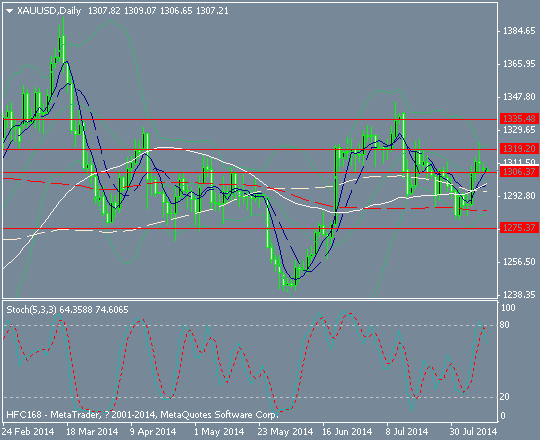
Task: Click the 8 Jul 2014 date marker
Action: (407, 431)
